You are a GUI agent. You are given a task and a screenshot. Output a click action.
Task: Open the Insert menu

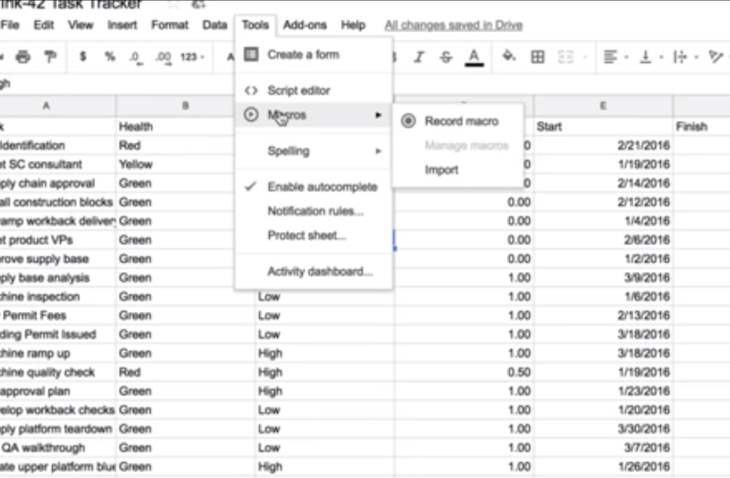[122, 25]
